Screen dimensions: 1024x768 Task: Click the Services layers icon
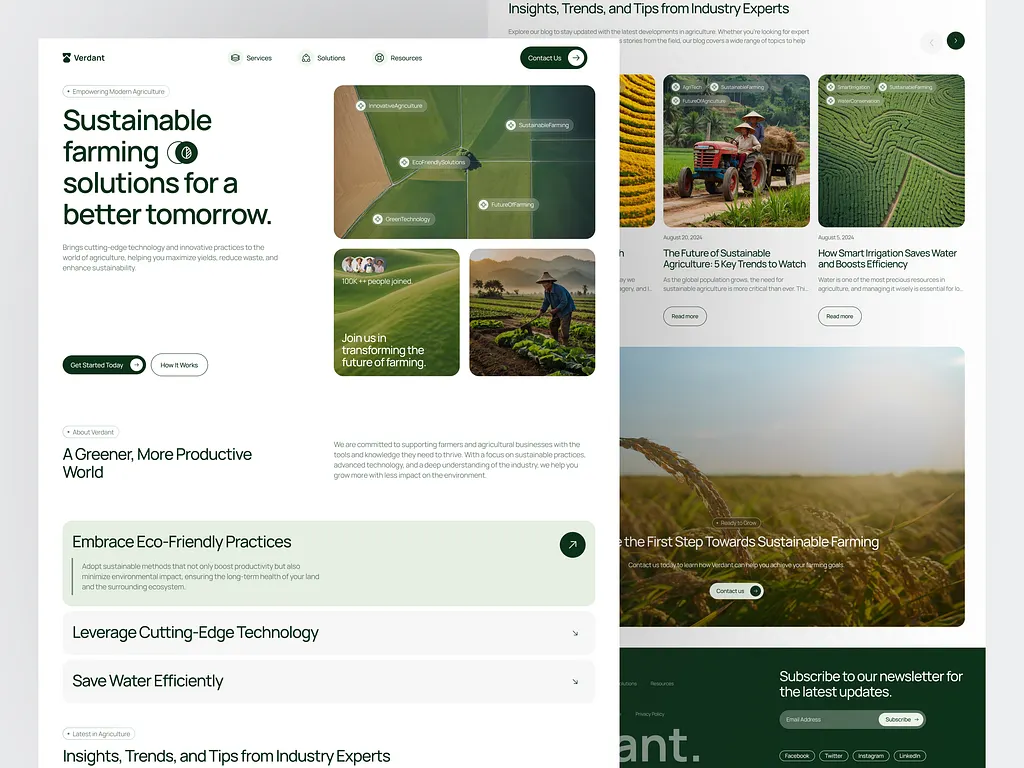click(235, 58)
